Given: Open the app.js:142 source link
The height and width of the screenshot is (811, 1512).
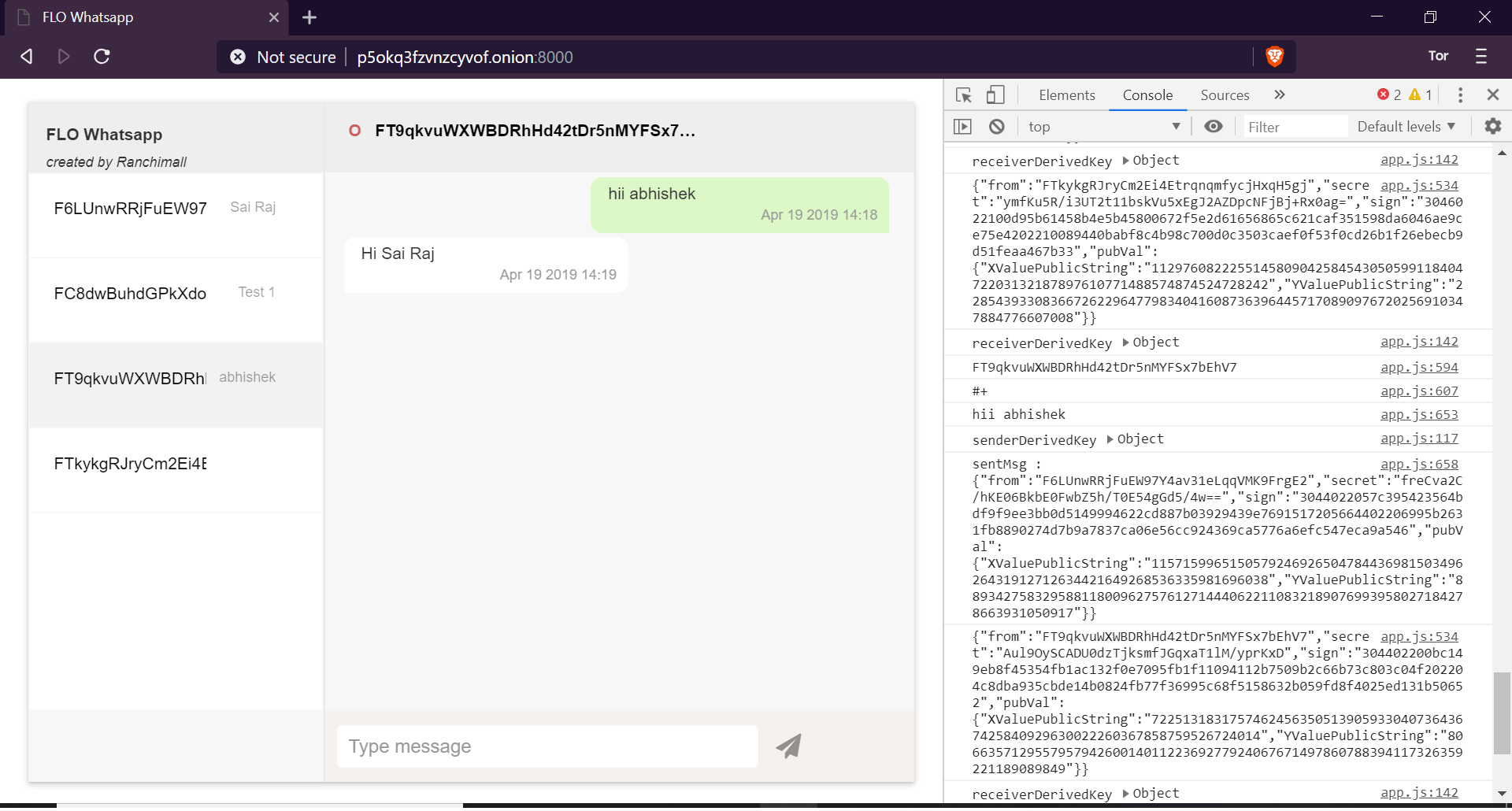Looking at the screenshot, I should (1418, 159).
